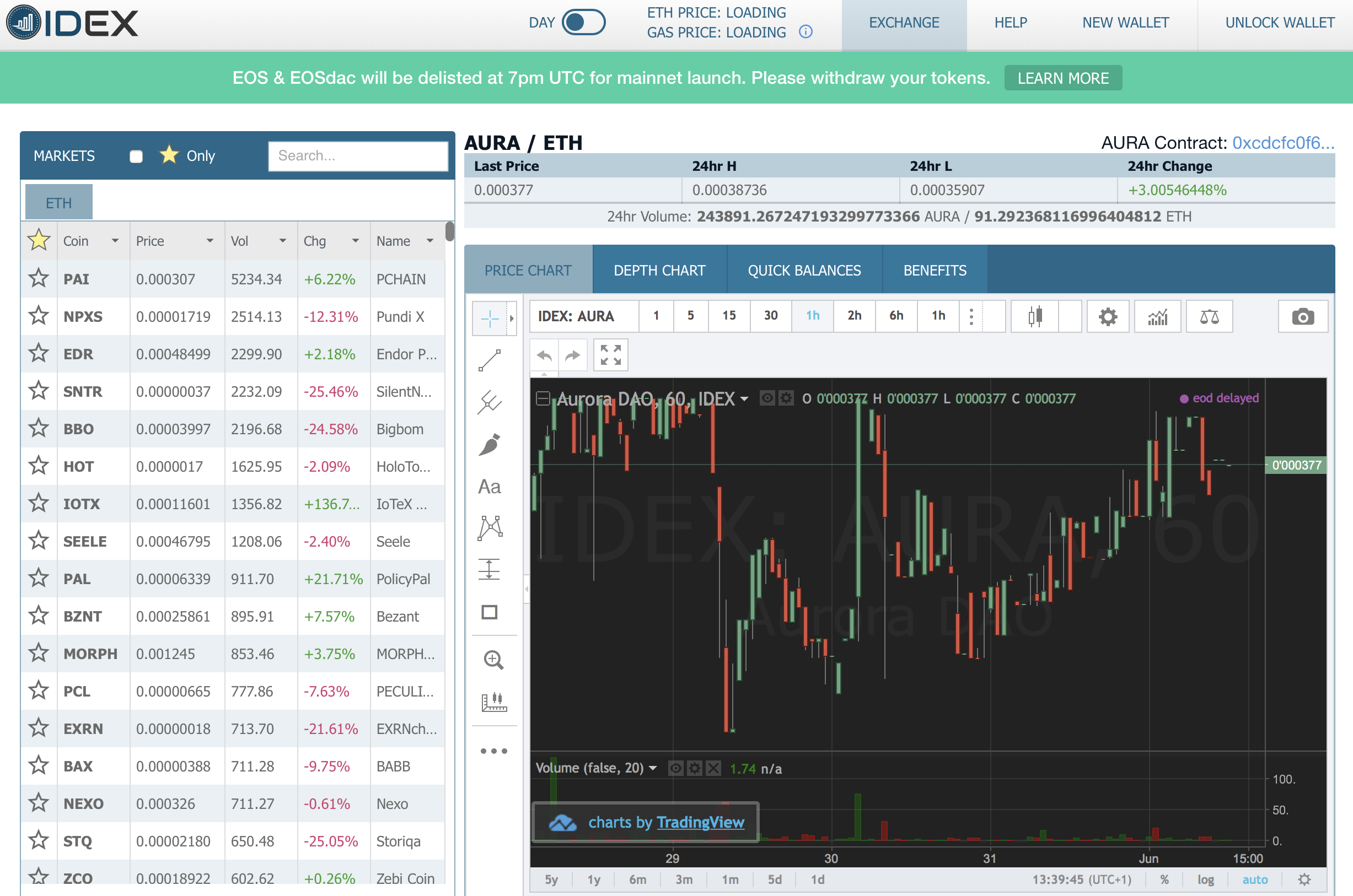
Task: Expand Aurora DAO chart legend dropdown
Action: coord(744,399)
